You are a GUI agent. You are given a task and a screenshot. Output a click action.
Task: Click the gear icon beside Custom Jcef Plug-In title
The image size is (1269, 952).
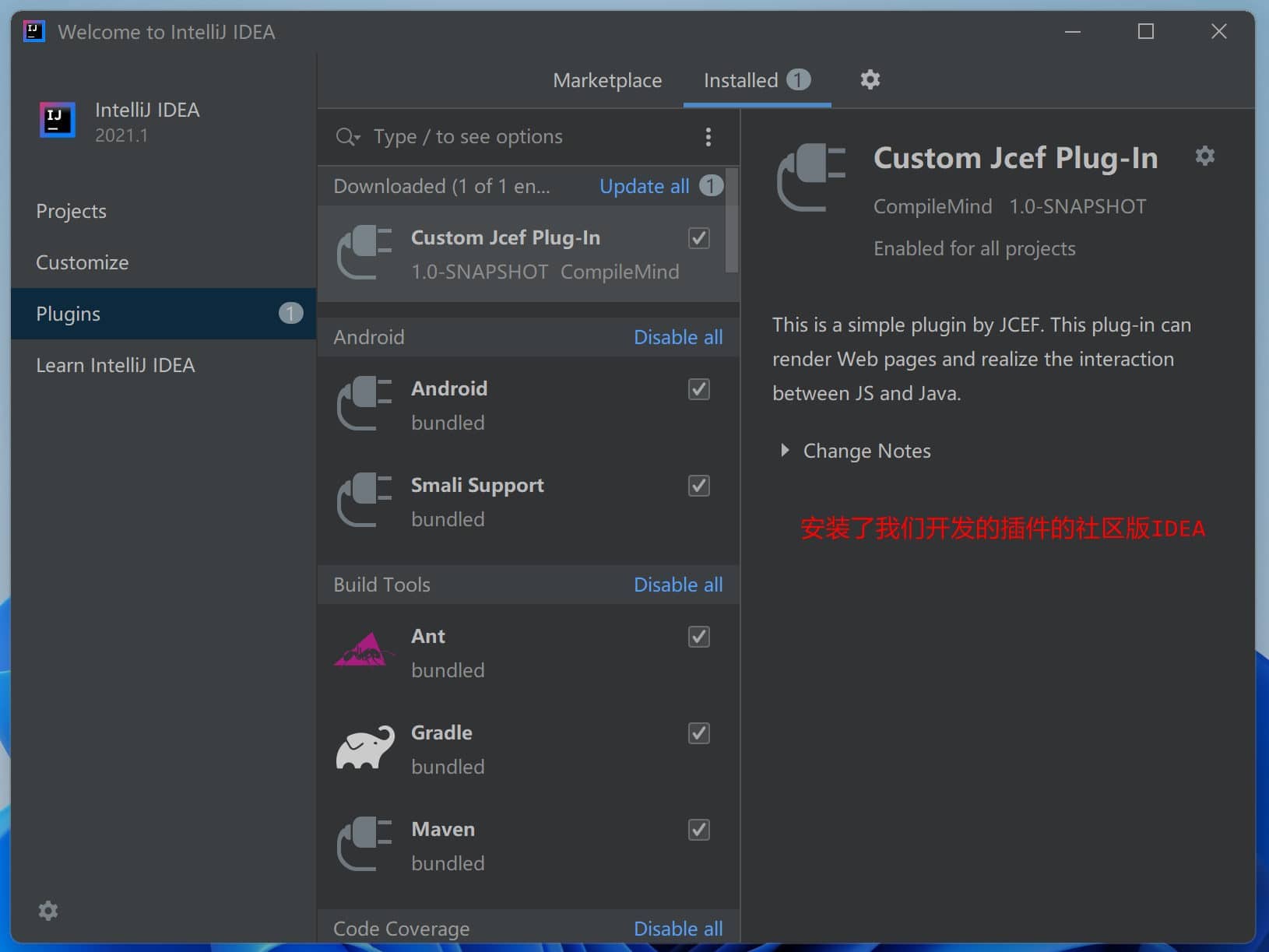1204,156
